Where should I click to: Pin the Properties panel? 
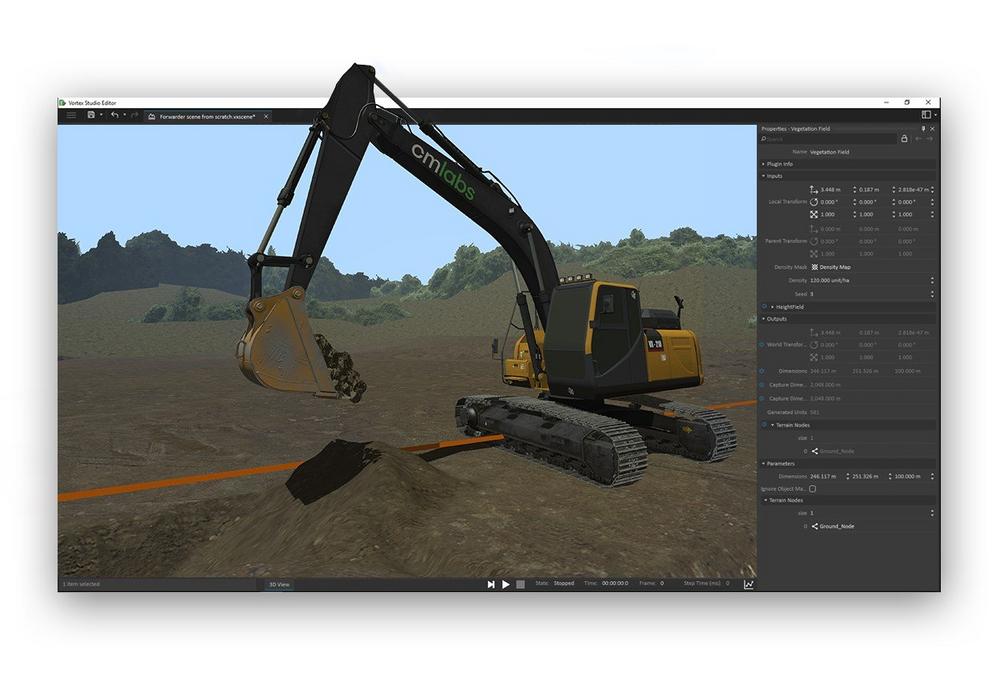[x=923, y=129]
